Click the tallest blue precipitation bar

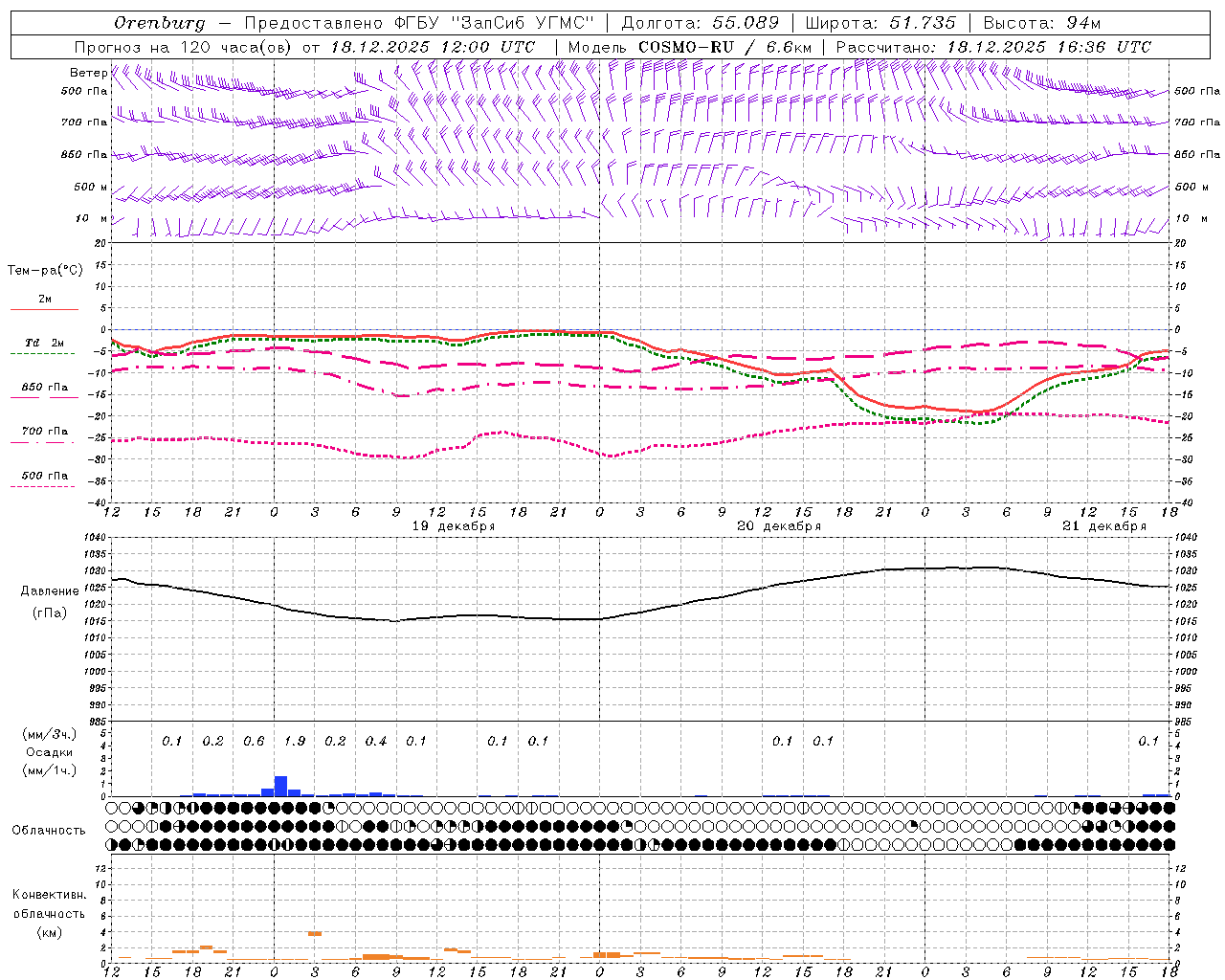(281, 786)
